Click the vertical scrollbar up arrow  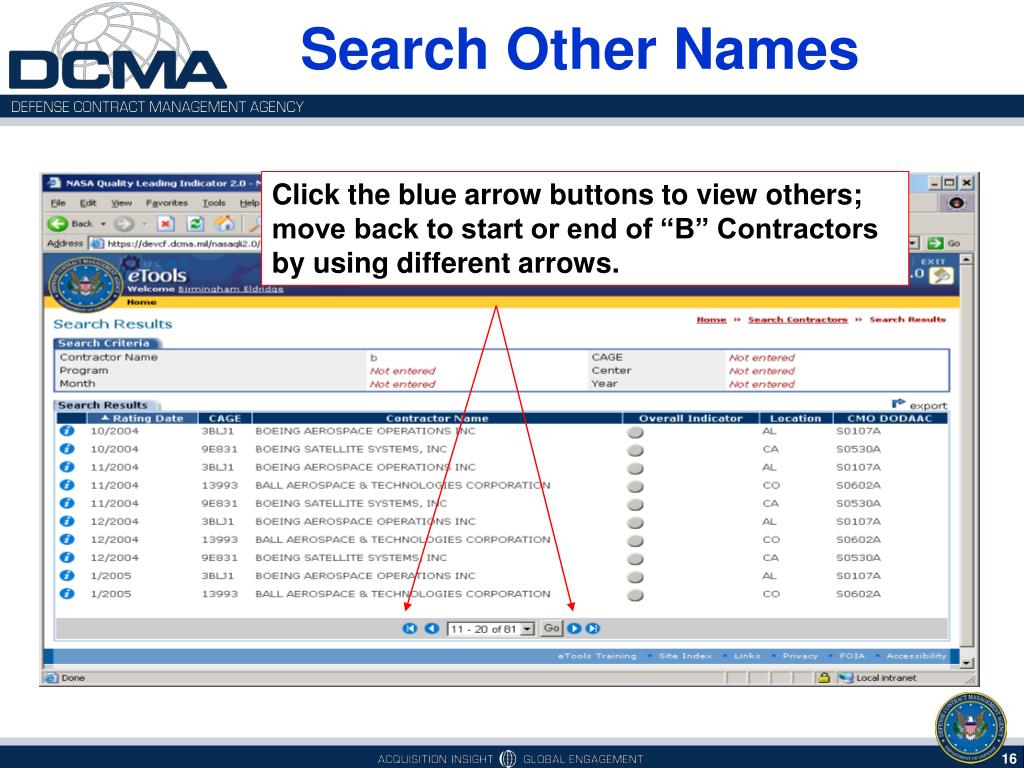click(x=966, y=259)
